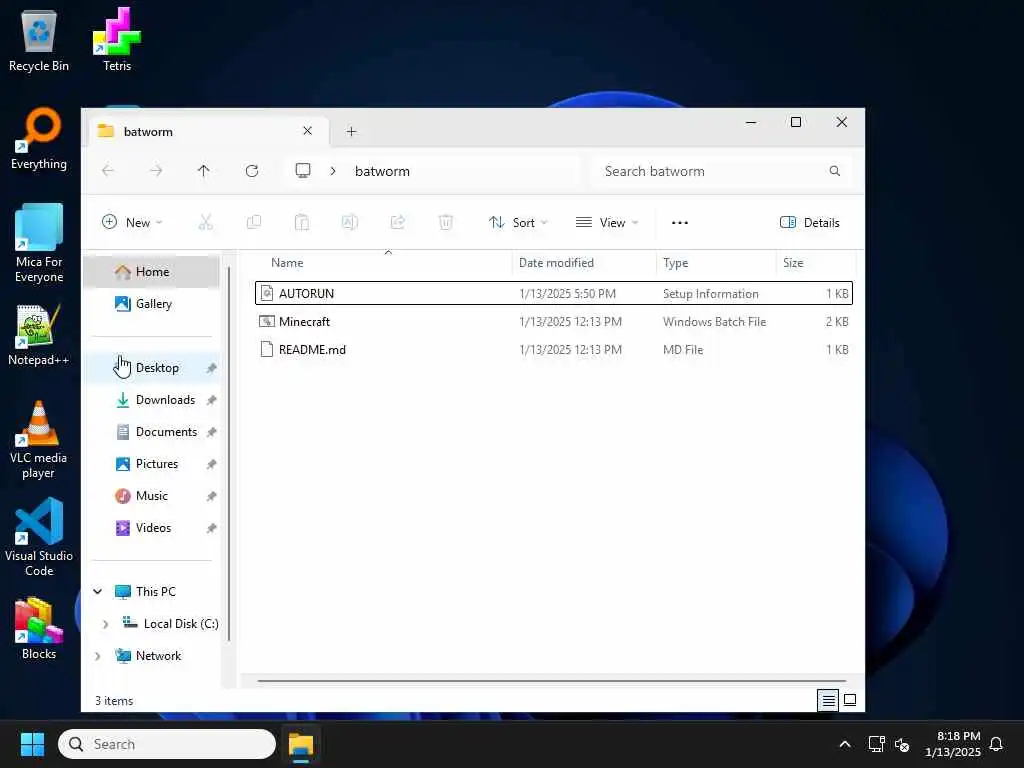1024x768 pixels.
Task: Click the Cut scissors icon in toolbar
Action: [x=205, y=223]
